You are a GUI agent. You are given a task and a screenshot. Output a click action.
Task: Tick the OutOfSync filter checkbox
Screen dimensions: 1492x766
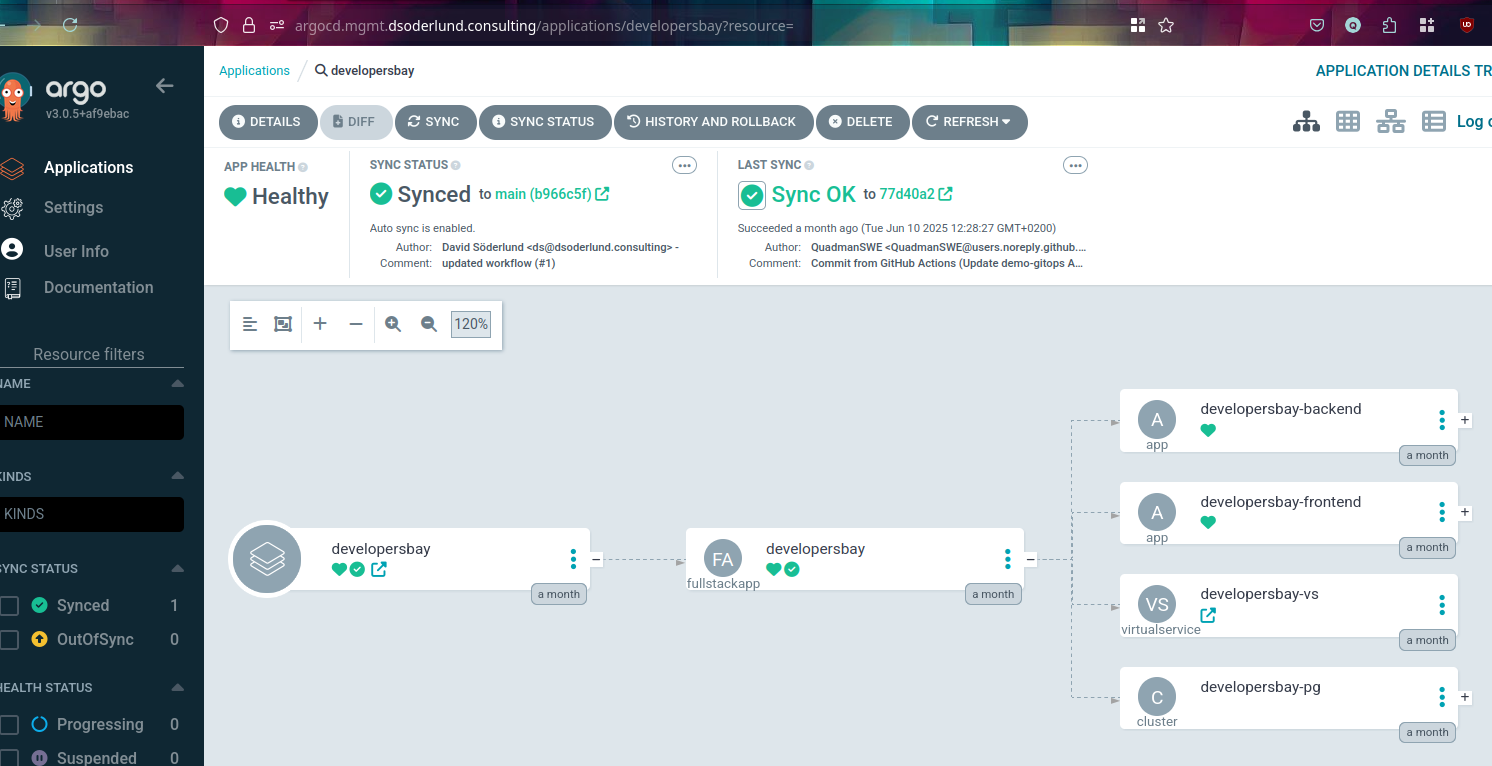pyautogui.click(x=9, y=640)
